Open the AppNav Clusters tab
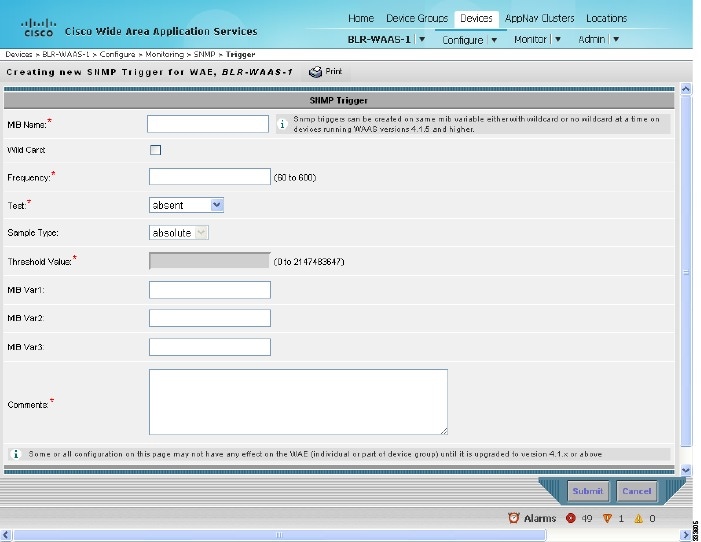 (x=540, y=18)
